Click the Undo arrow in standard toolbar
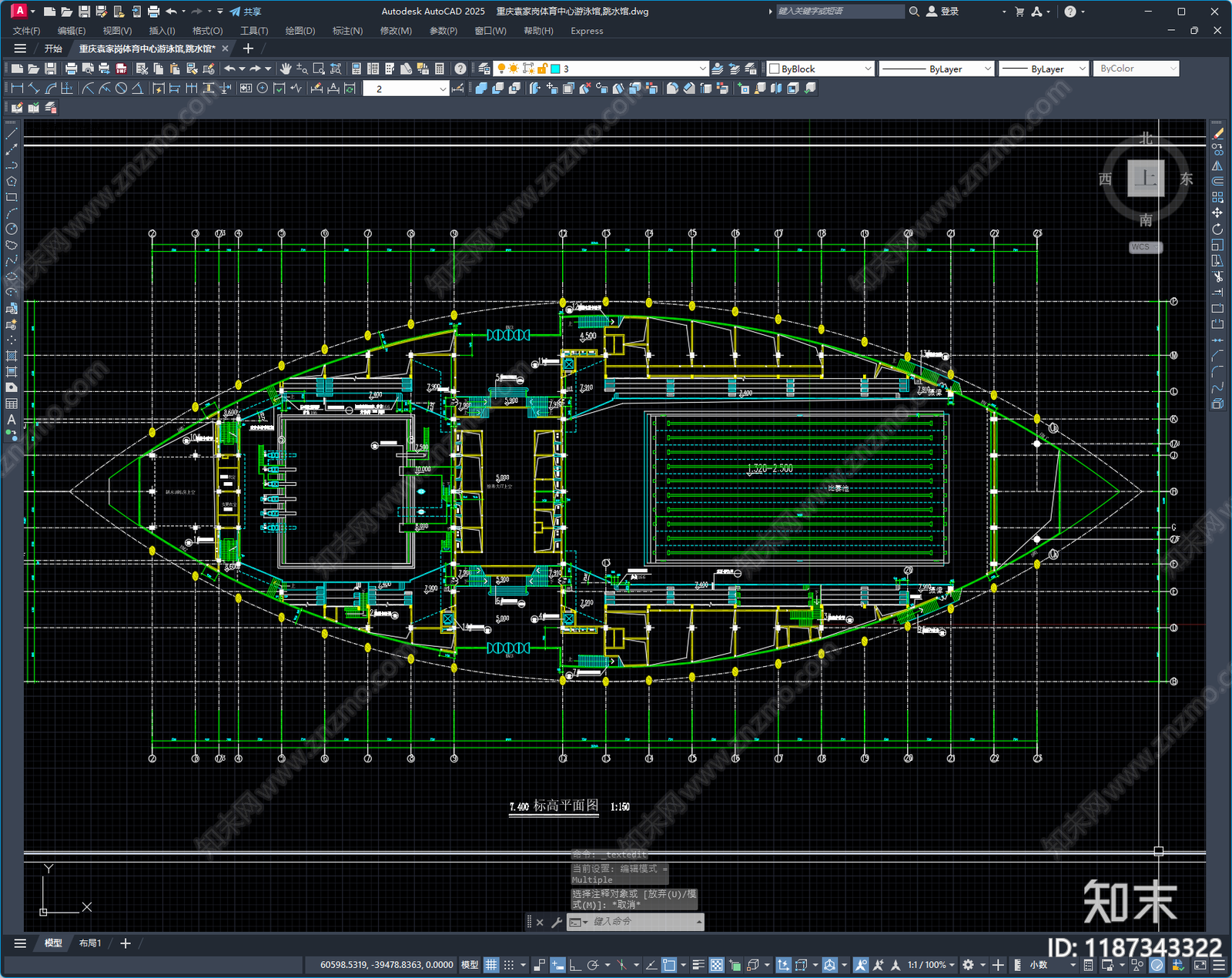This screenshot has height=978, width=1232. tap(229, 69)
